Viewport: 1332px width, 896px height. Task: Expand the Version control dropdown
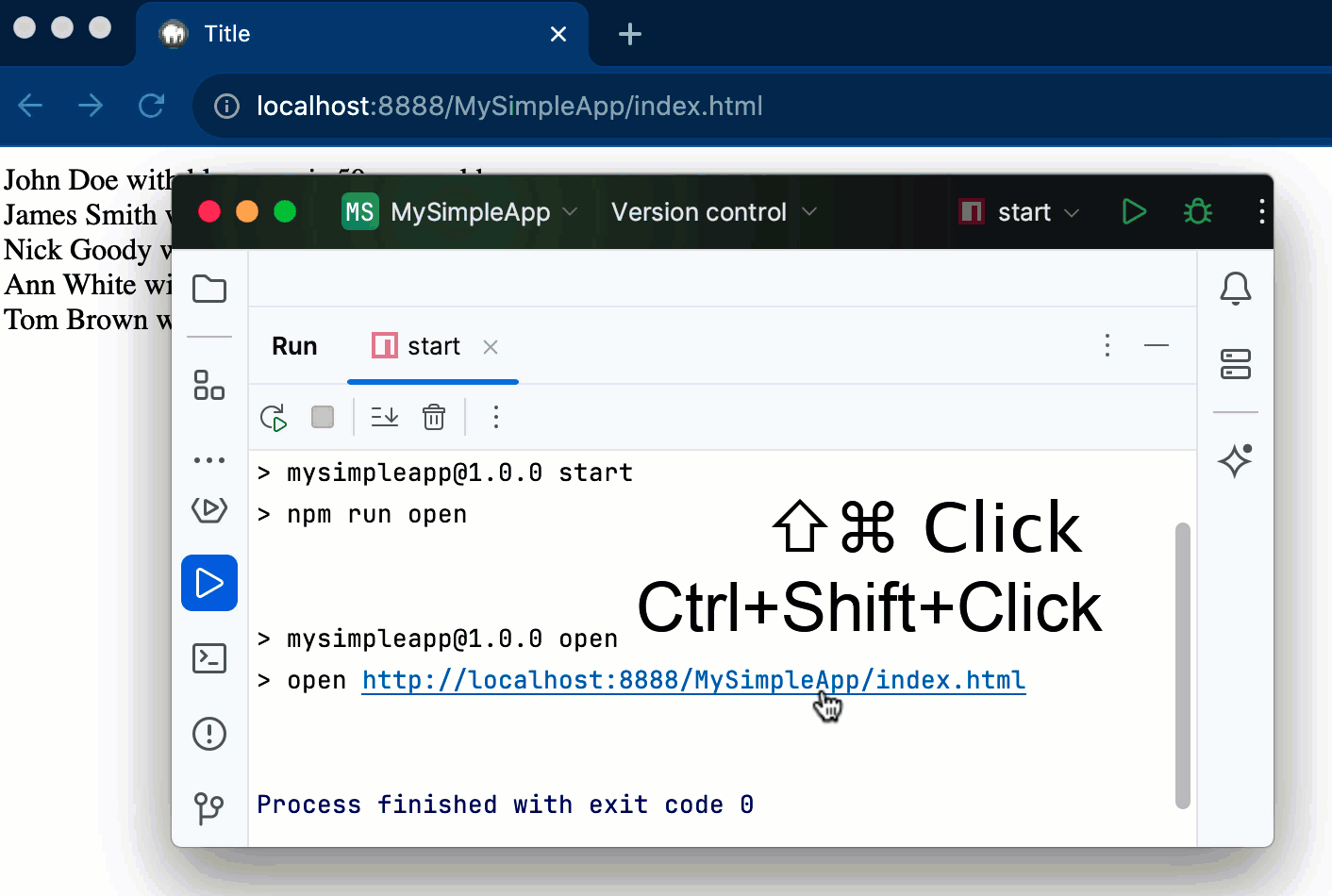713,212
